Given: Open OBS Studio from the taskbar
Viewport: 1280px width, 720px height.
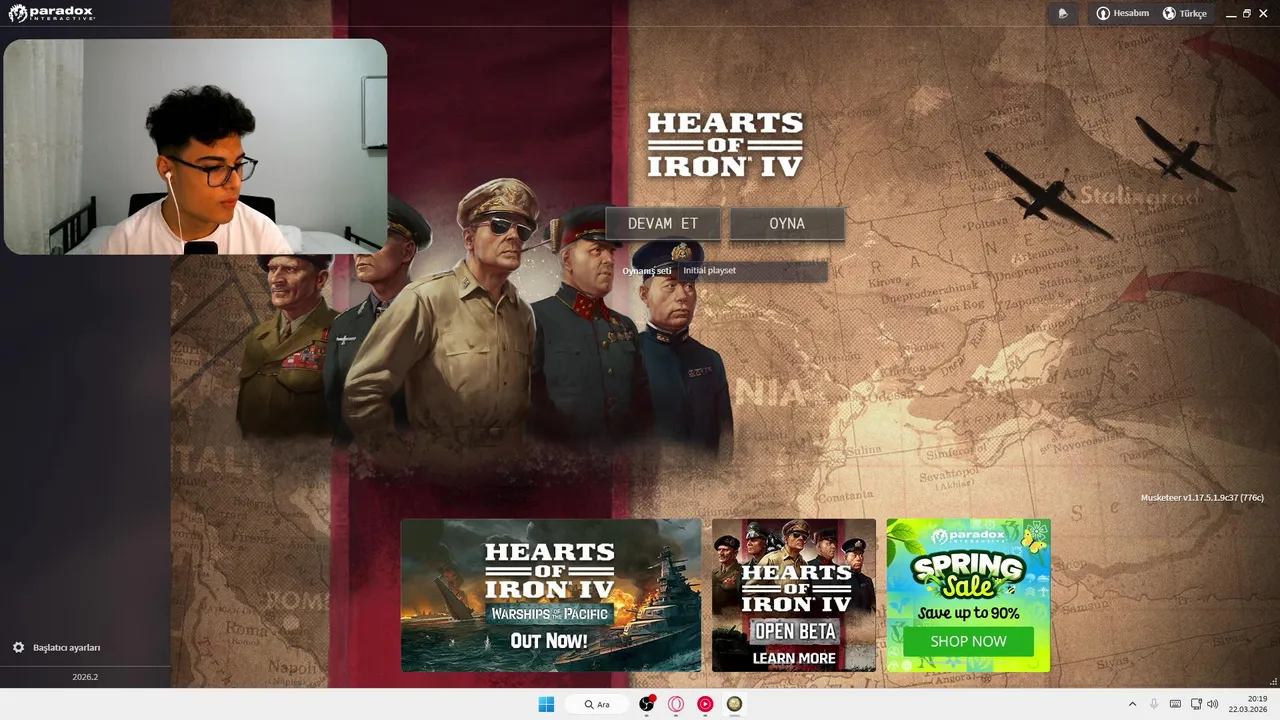Looking at the screenshot, I should tap(647, 705).
